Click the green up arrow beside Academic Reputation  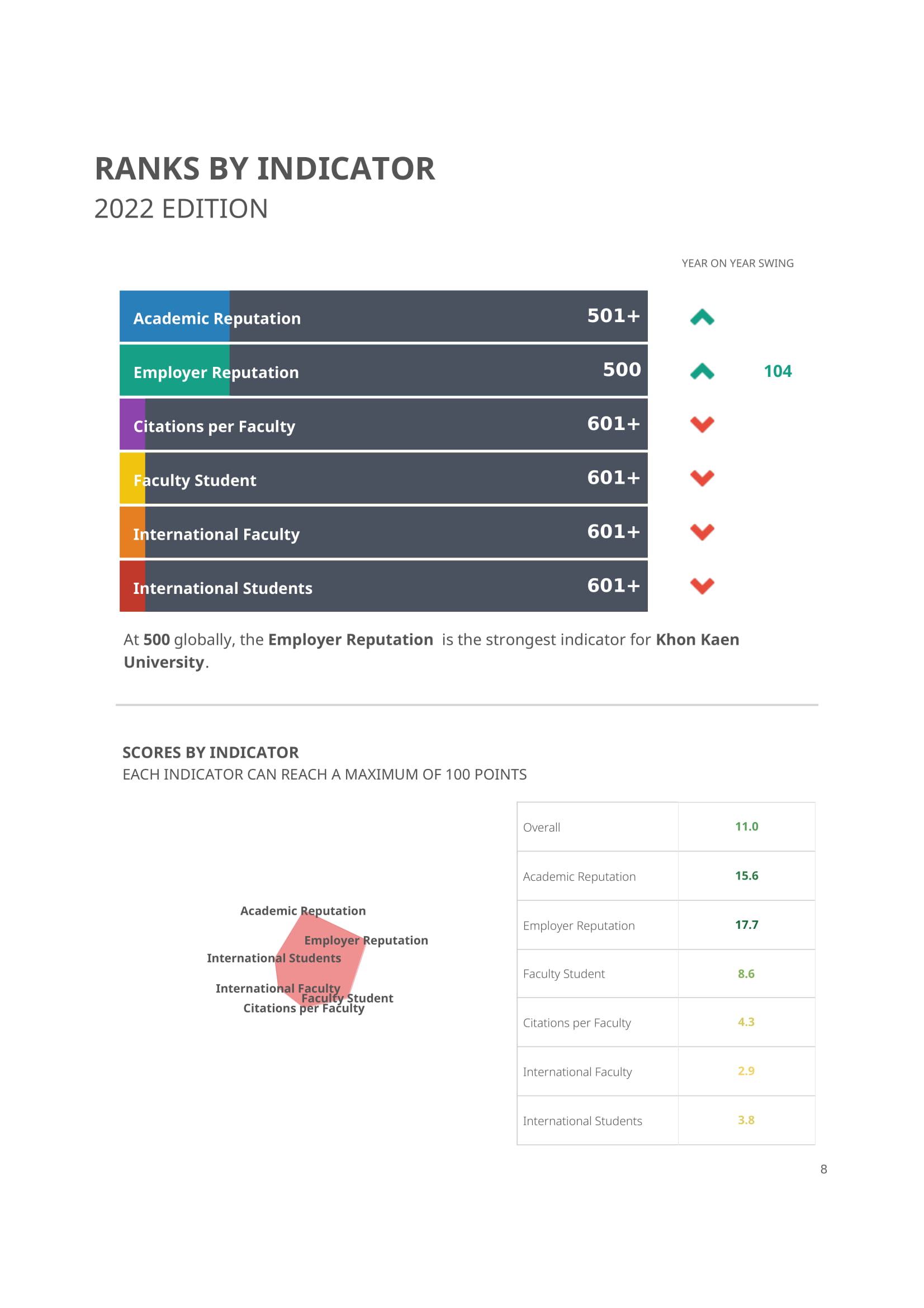702,317
